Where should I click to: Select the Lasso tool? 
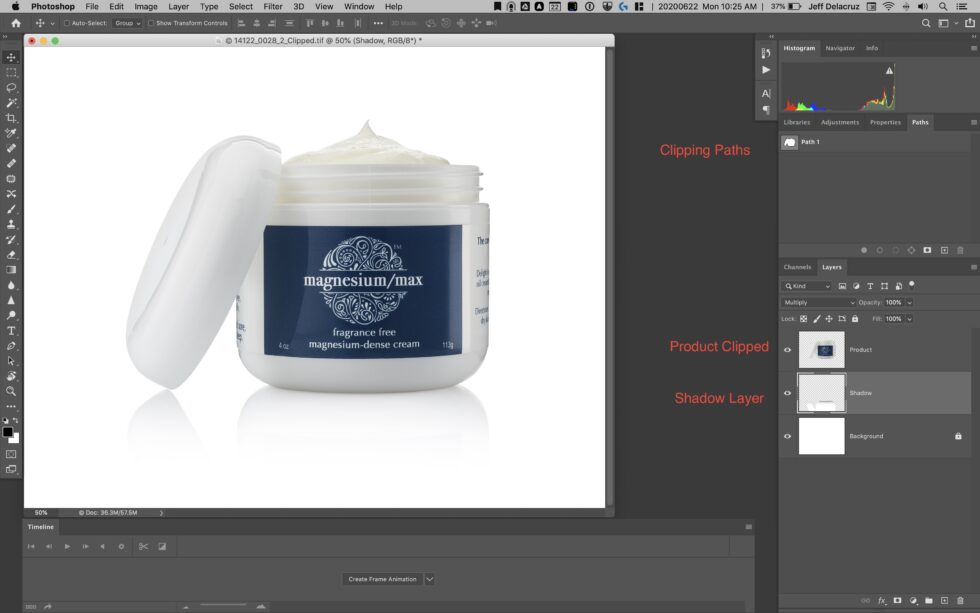(x=11, y=87)
